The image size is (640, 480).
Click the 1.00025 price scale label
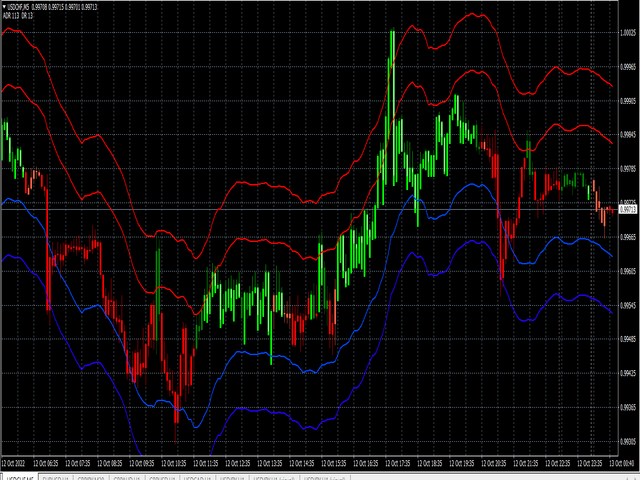628,33
